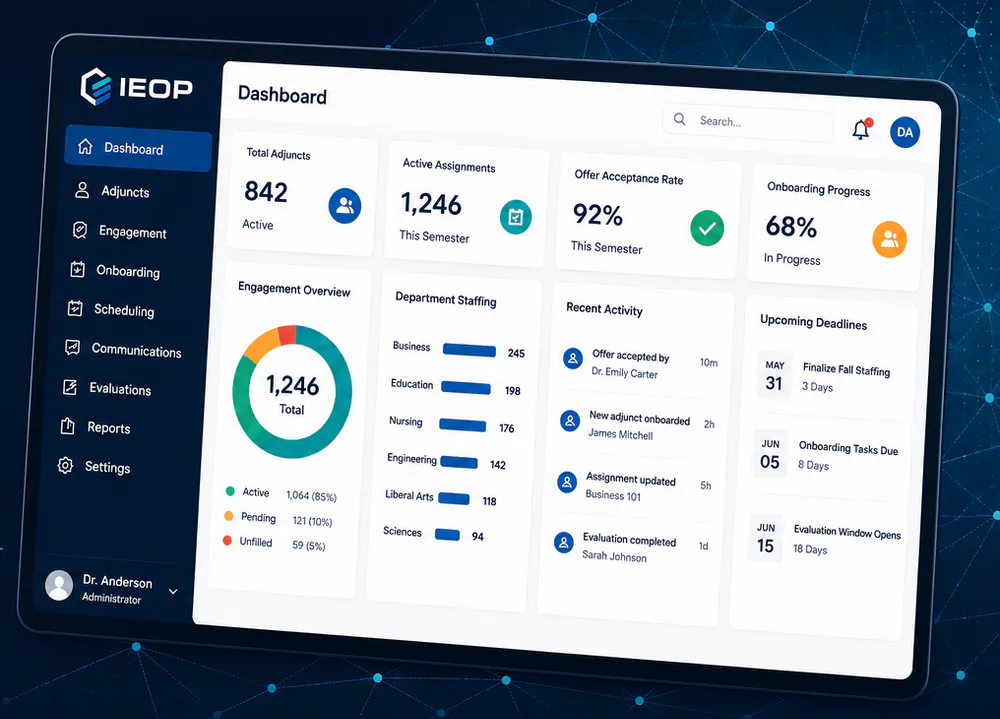Click the search magnifier icon
The height and width of the screenshot is (719, 1000).
(x=680, y=119)
